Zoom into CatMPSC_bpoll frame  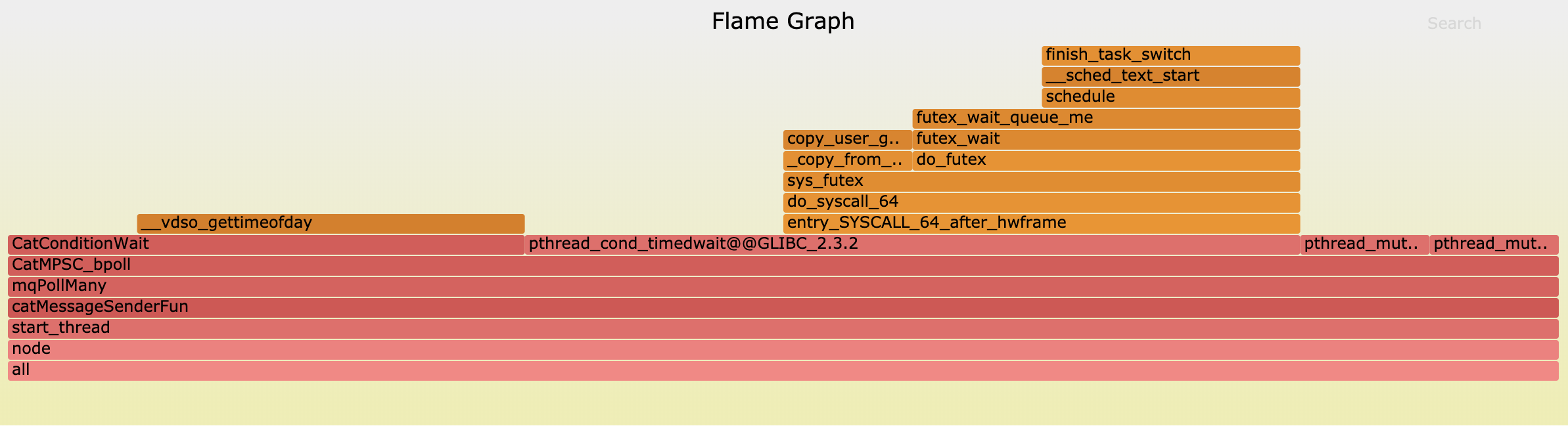pos(783,265)
